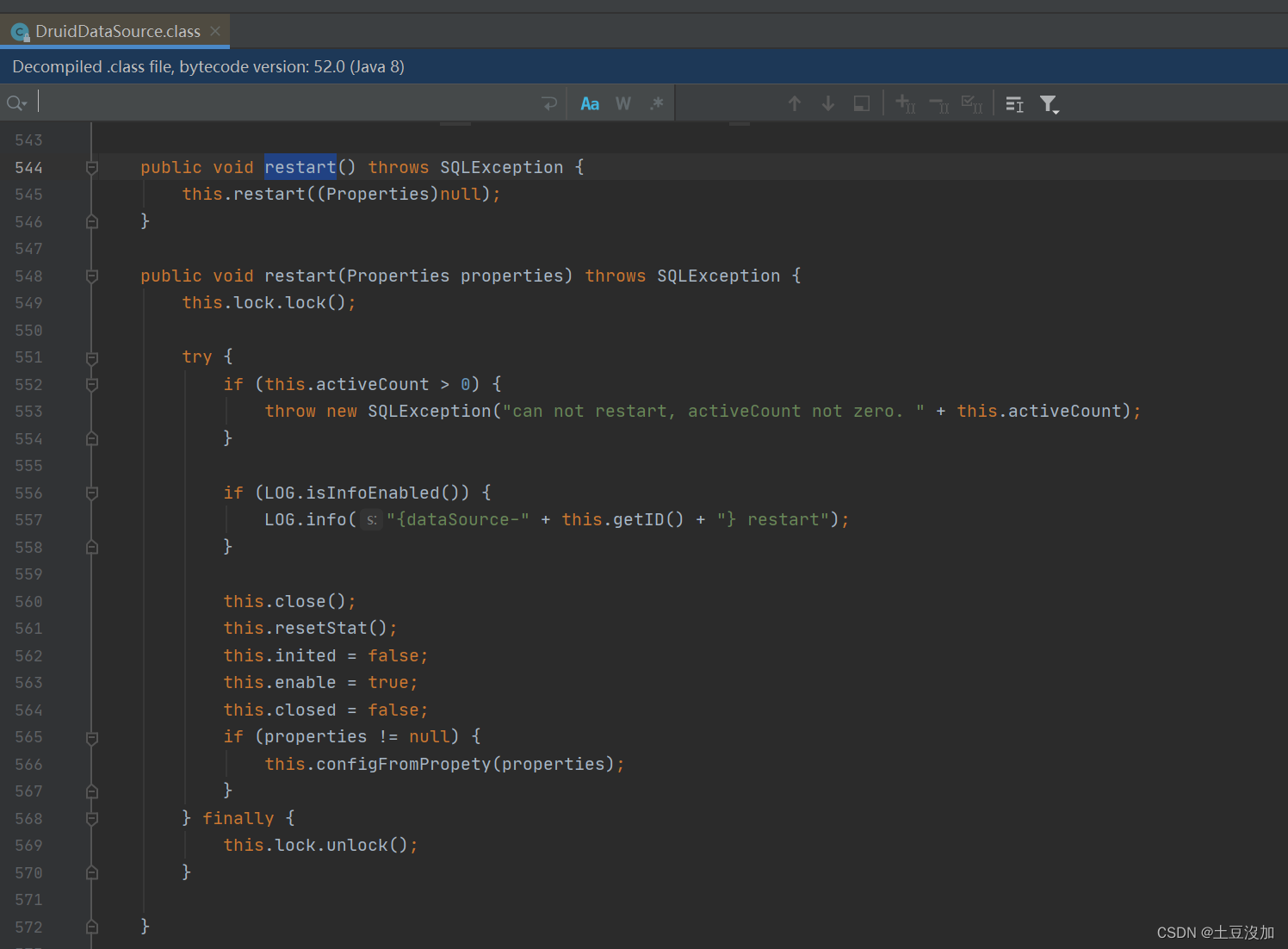Click the fold end marker at line 572
1288x949 pixels.
pyautogui.click(x=92, y=927)
